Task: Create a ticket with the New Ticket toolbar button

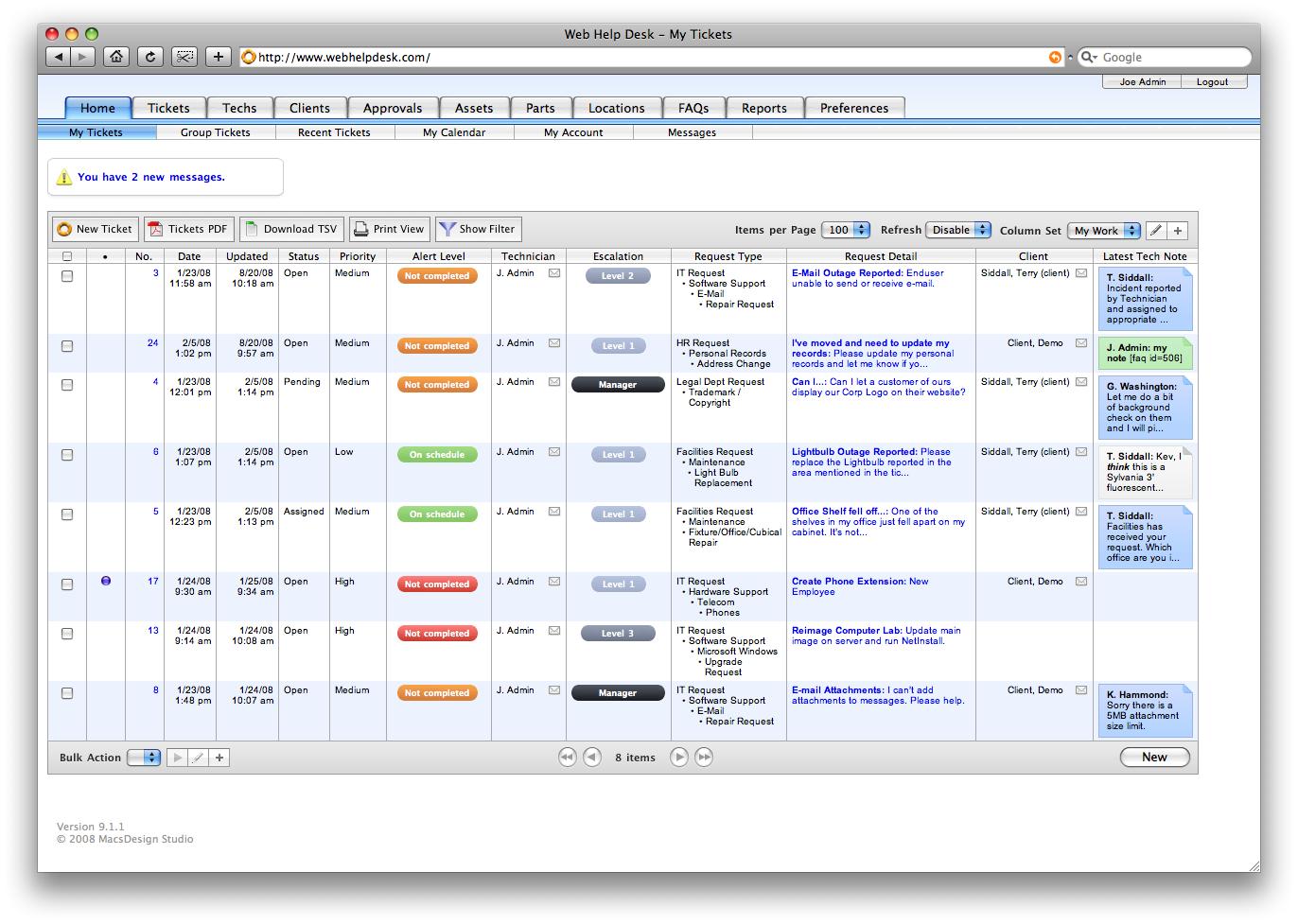Action: pyautogui.click(x=96, y=229)
